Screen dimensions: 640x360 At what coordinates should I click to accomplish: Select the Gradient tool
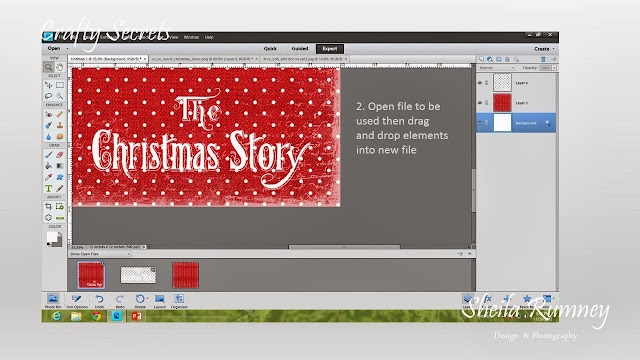click(x=60, y=166)
